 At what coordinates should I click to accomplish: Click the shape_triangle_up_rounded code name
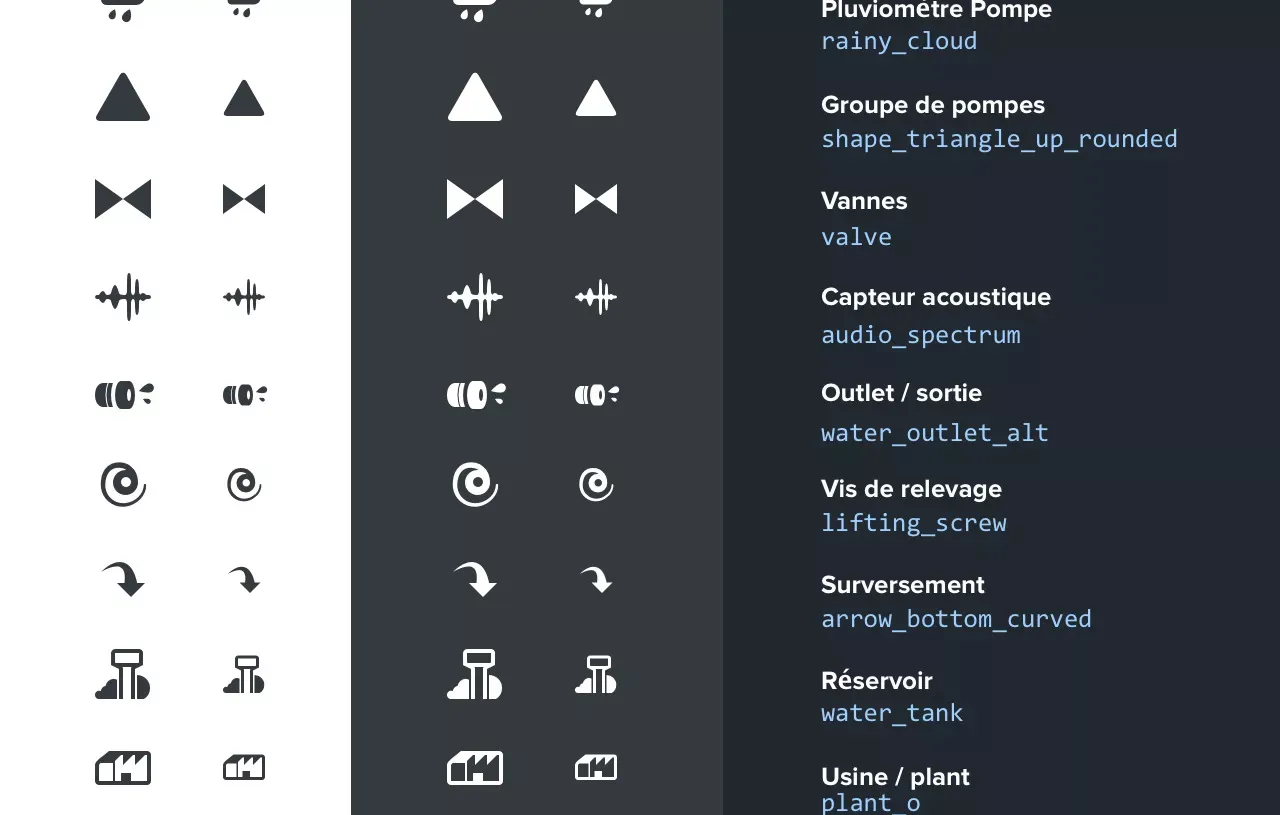(x=999, y=139)
